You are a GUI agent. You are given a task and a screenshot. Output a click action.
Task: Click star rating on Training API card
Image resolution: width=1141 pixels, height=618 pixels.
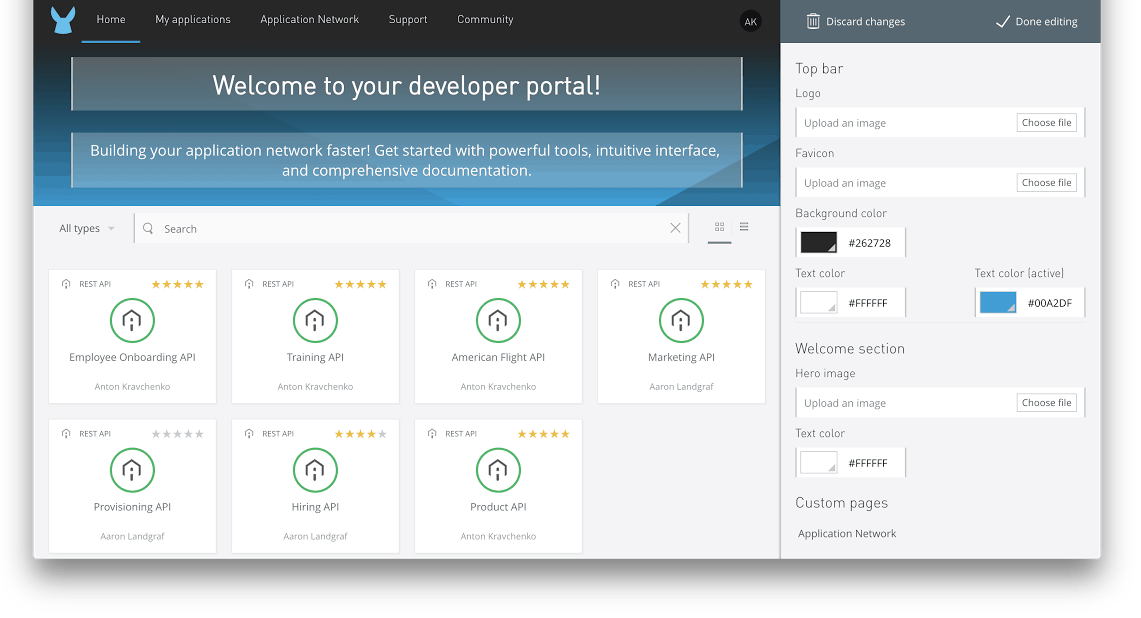point(360,284)
